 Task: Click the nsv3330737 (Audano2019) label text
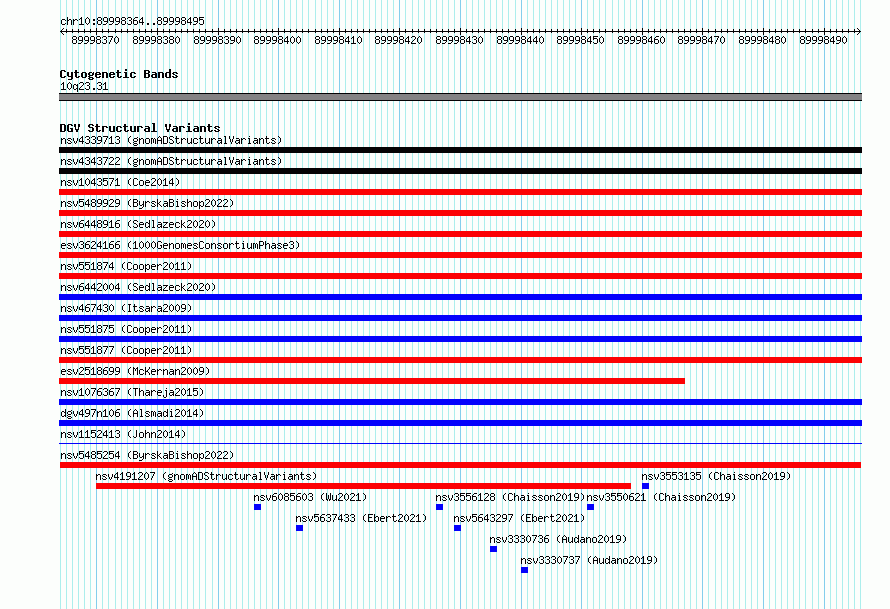[x=589, y=560]
